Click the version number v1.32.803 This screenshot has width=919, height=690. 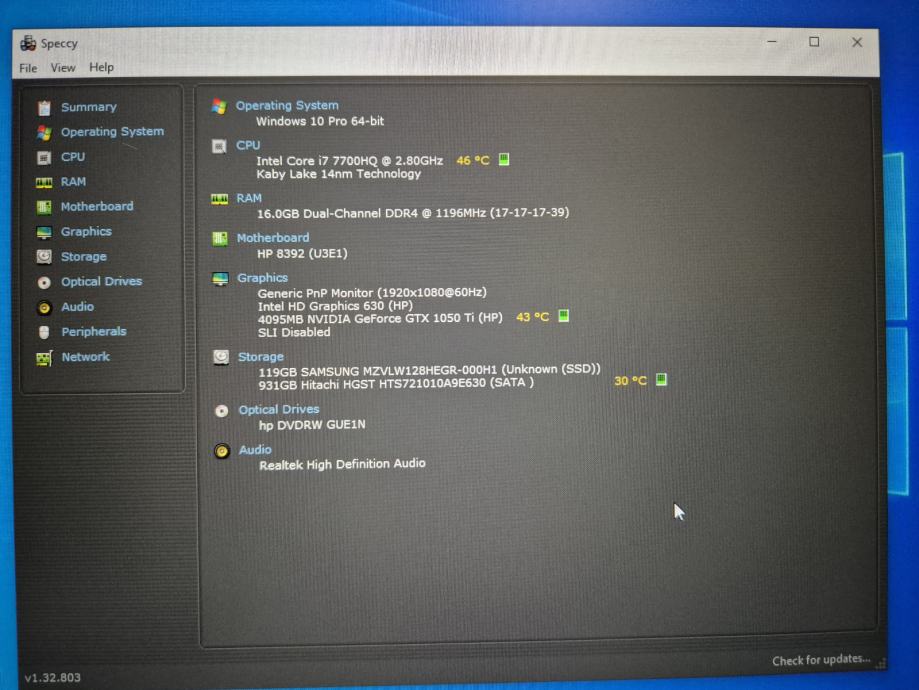click(x=52, y=678)
